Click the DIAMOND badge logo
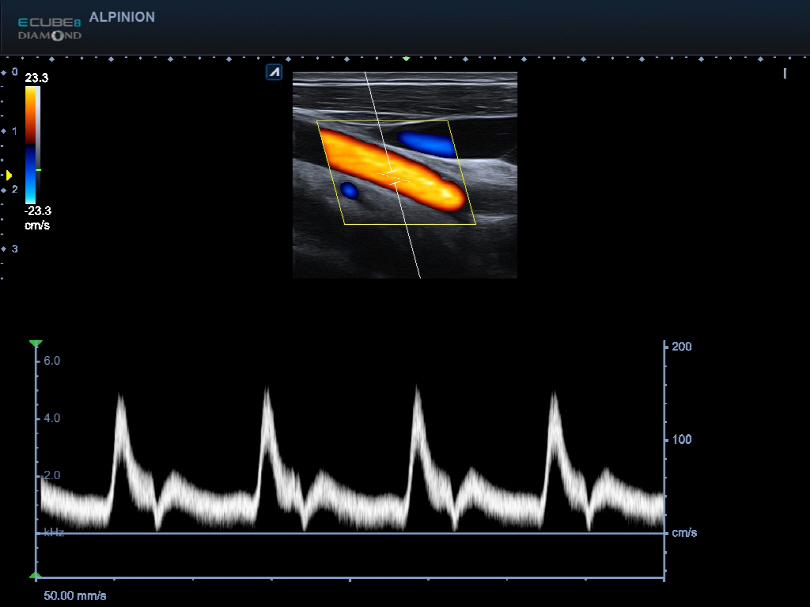810x607 pixels. [x=48, y=35]
